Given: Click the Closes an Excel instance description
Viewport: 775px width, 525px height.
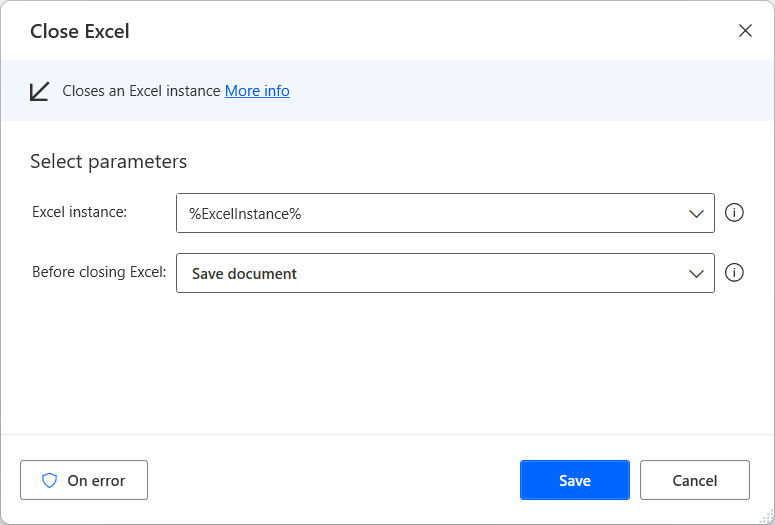Looking at the screenshot, I should click(141, 91).
